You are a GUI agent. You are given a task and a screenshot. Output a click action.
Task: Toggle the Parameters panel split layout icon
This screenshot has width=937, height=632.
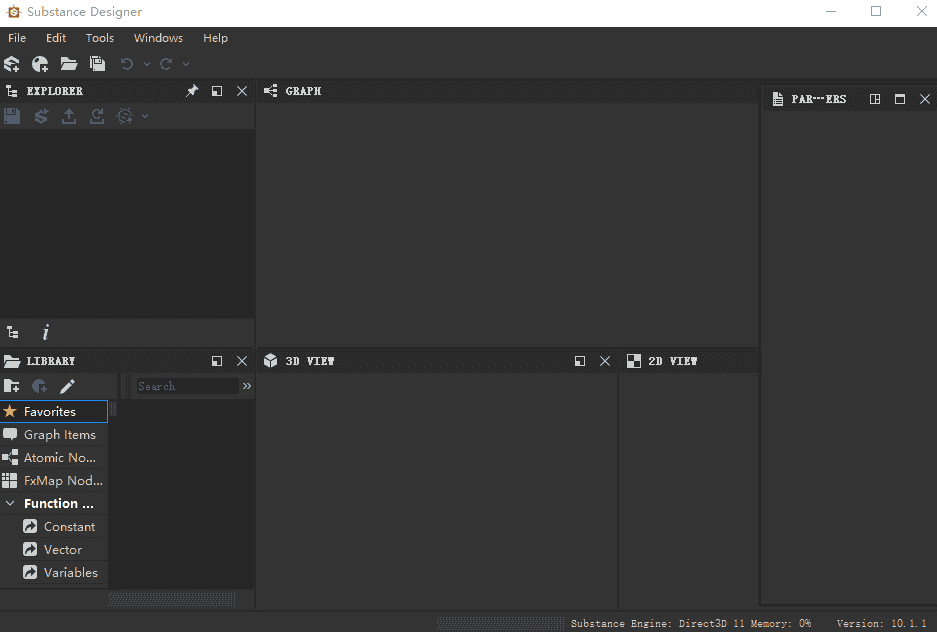[875, 99]
